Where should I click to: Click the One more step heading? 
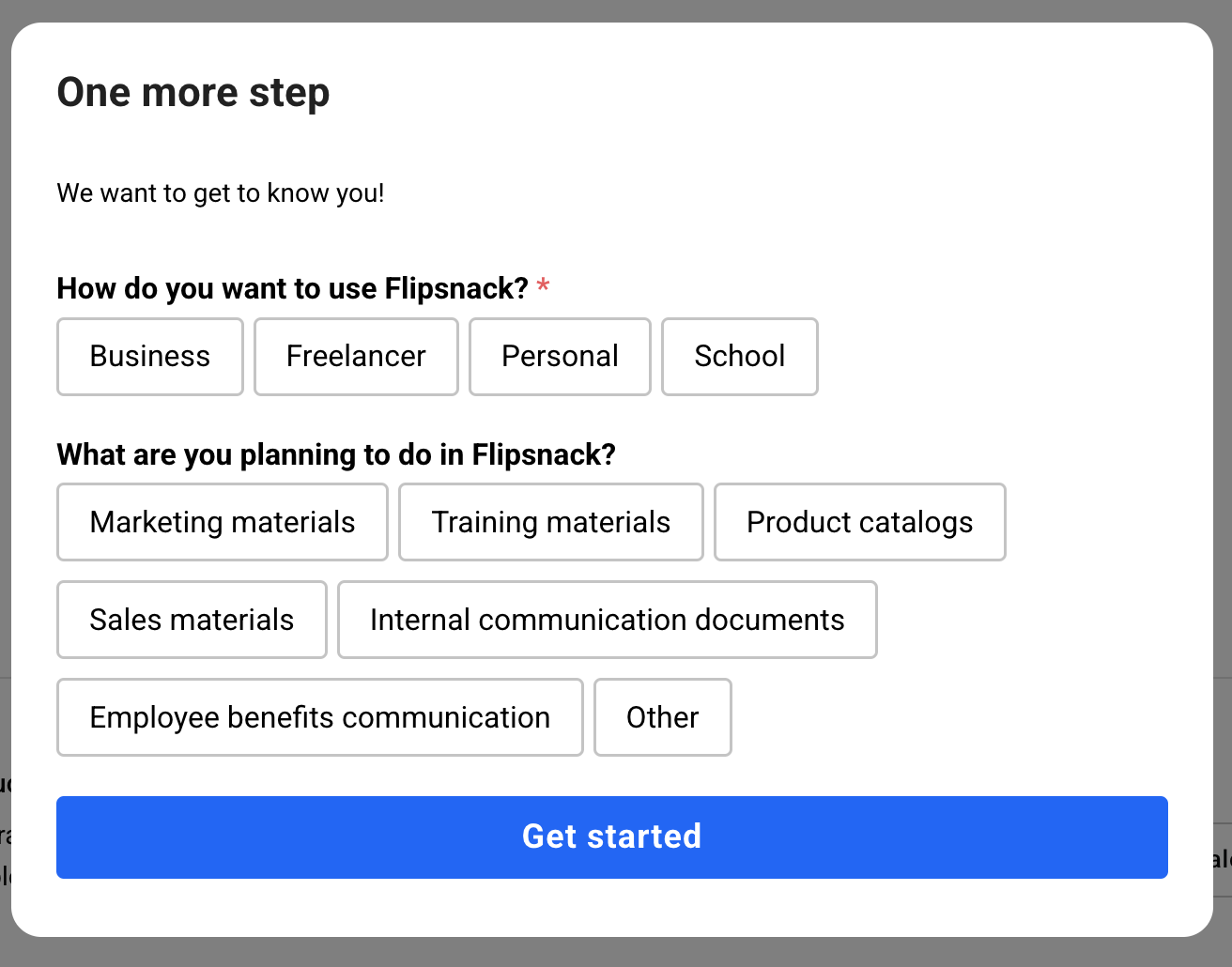(x=193, y=92)
